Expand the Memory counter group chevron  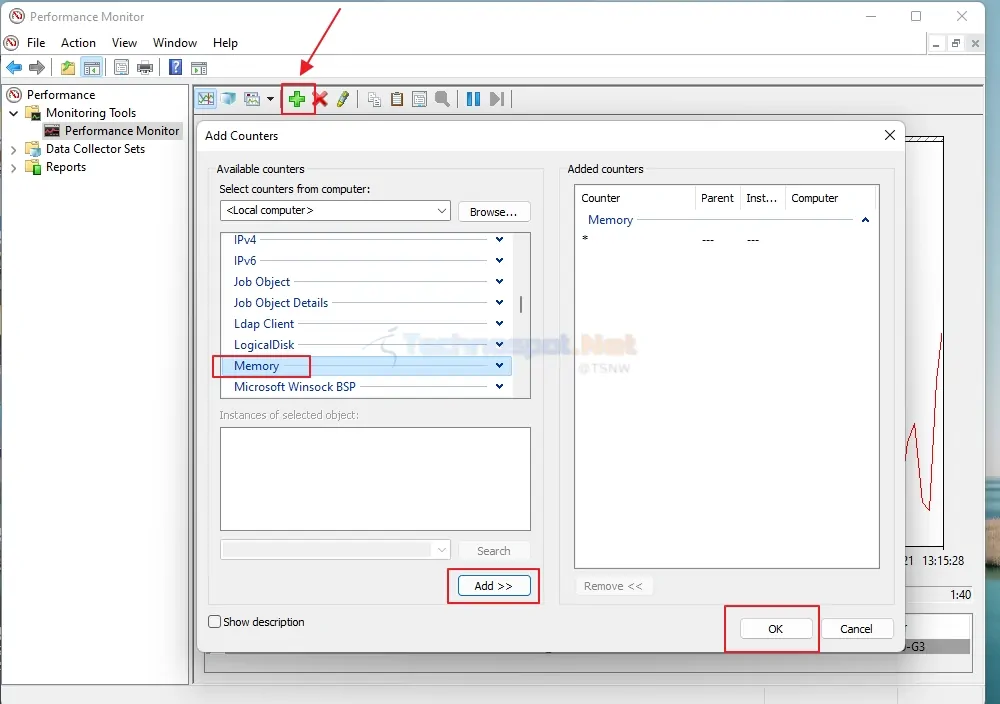[499, 365]
